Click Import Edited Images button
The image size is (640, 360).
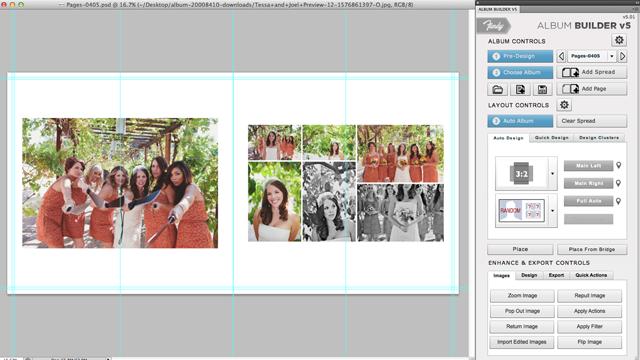coord(522,342)
